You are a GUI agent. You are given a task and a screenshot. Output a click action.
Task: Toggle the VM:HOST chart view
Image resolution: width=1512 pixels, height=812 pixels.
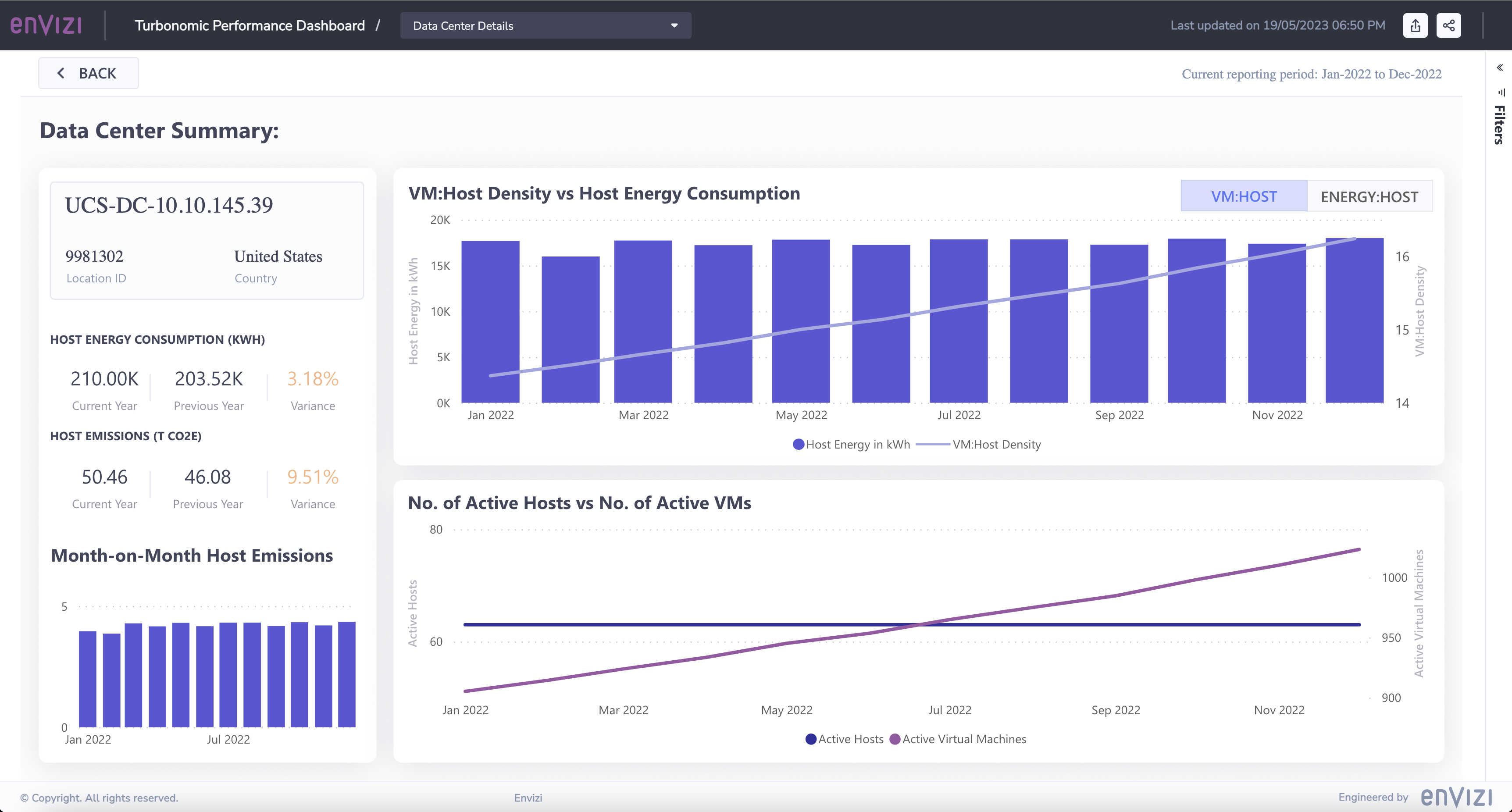(x=1244, y=196)
